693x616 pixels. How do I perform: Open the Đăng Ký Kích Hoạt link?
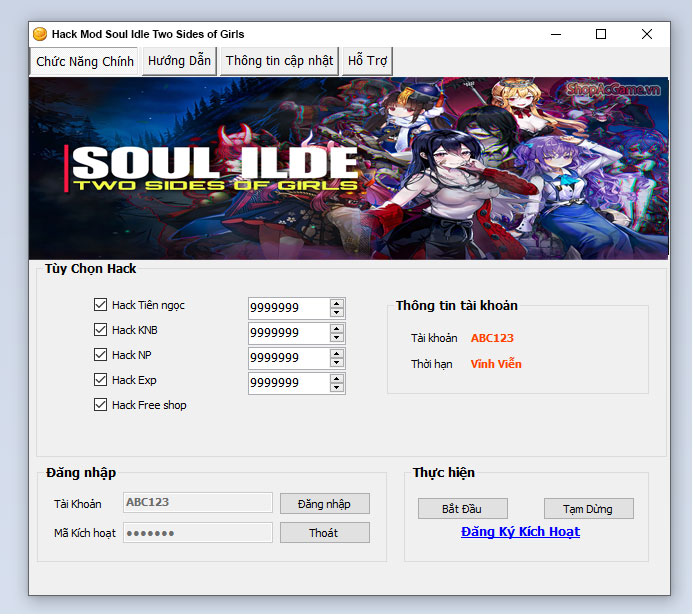[x=520, y=532]
